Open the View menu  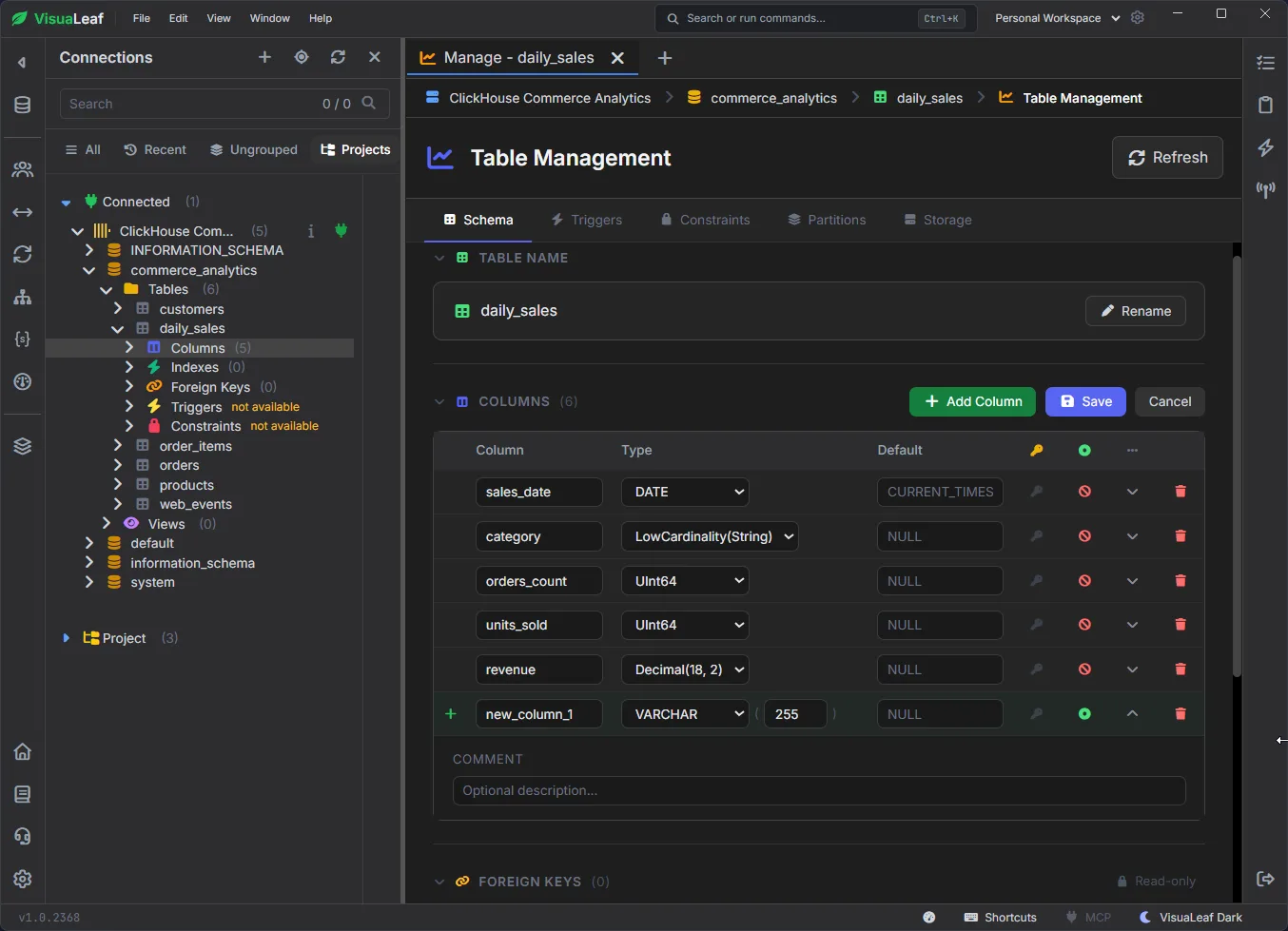coord(219,18)
